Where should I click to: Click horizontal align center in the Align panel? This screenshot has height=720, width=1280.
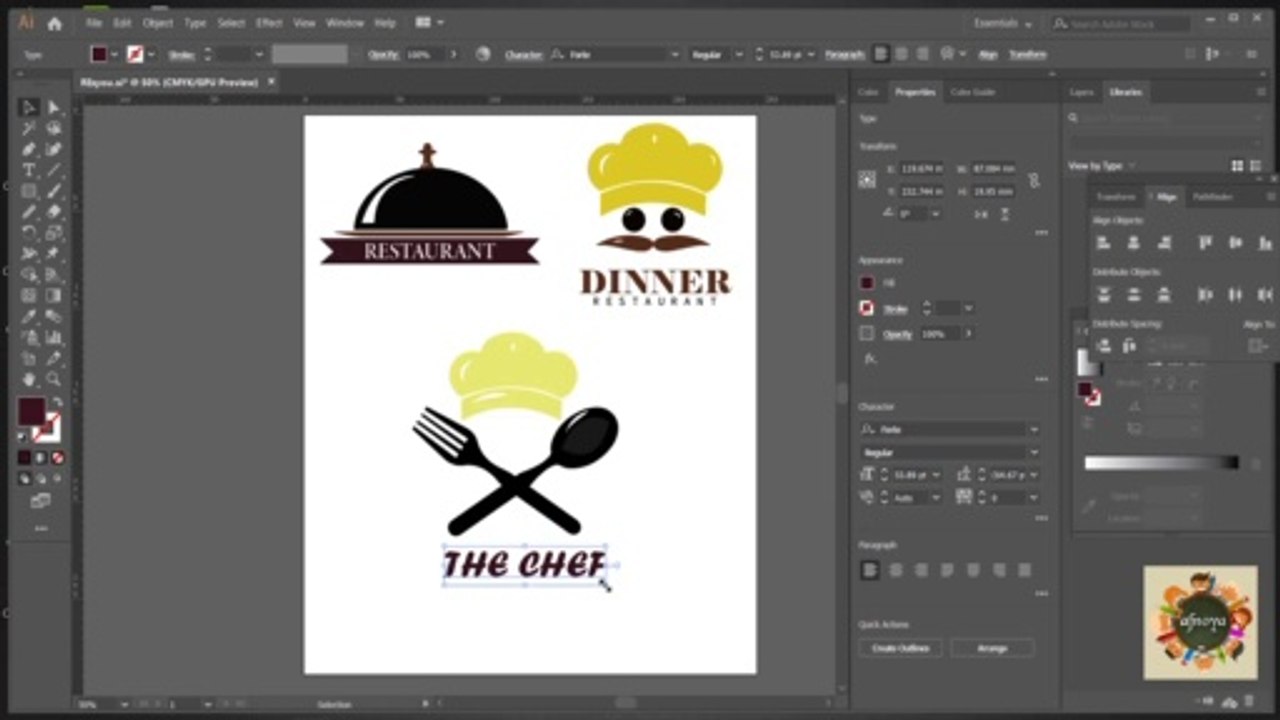(x=1134, y=242)
